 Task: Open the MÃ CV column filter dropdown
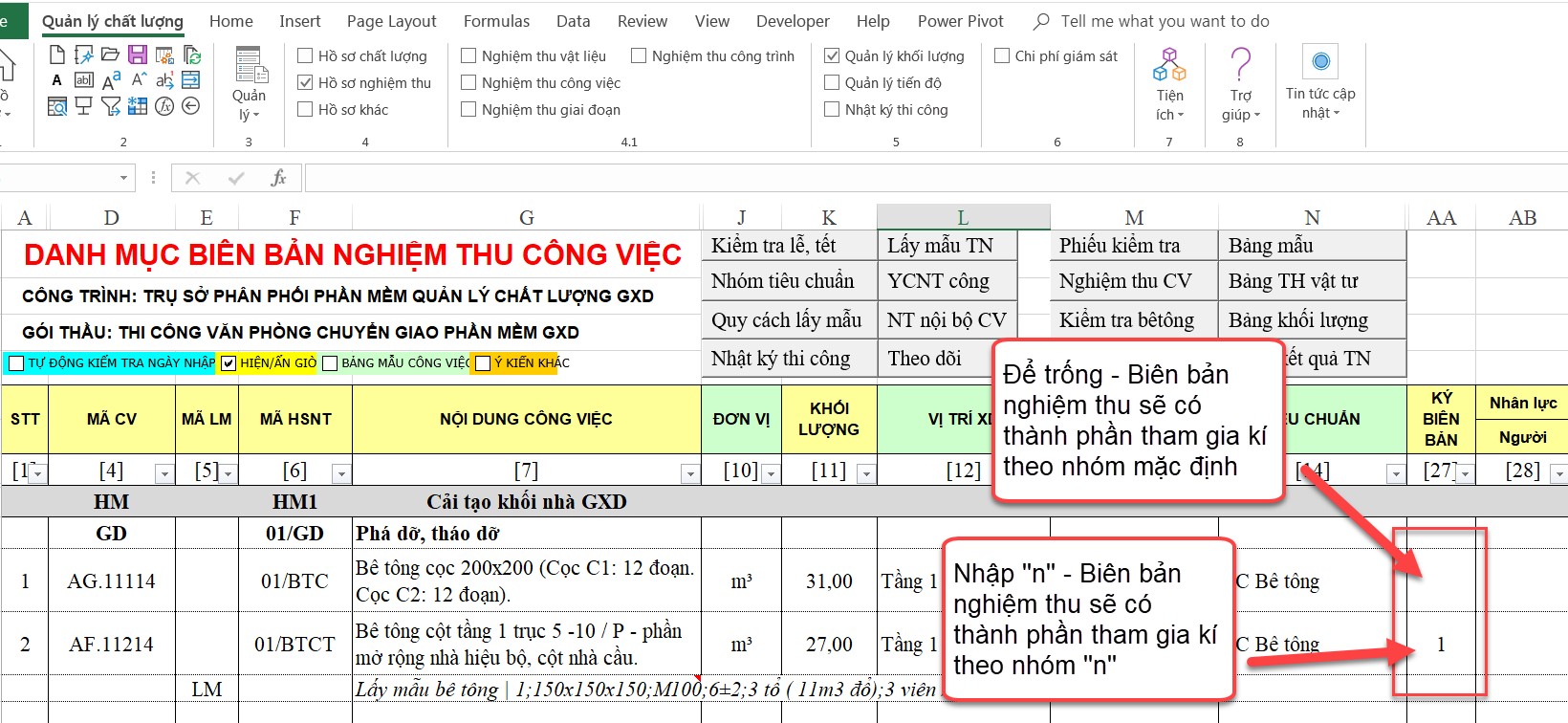point(164,473)
